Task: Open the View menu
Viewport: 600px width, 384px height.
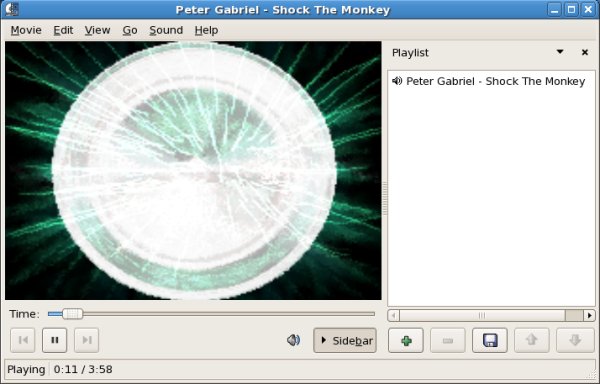Action: coord(97,30)
